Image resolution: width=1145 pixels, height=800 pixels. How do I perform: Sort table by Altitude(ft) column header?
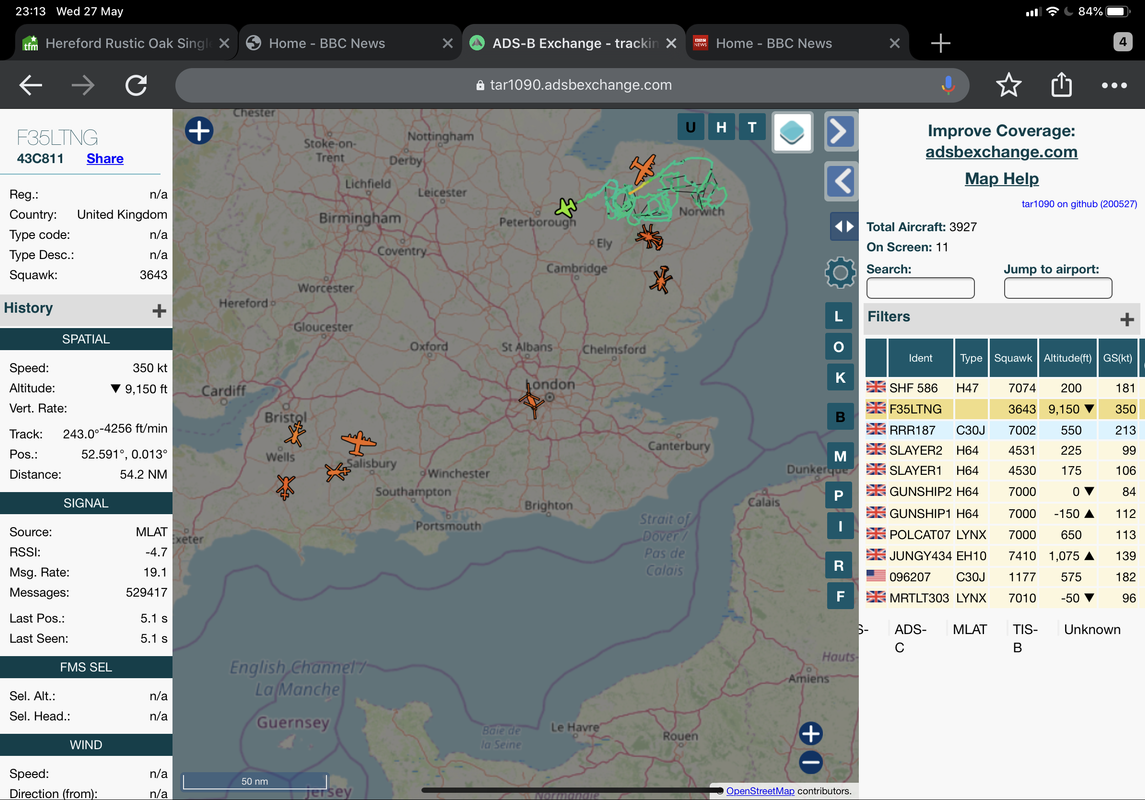(1068, 358)
